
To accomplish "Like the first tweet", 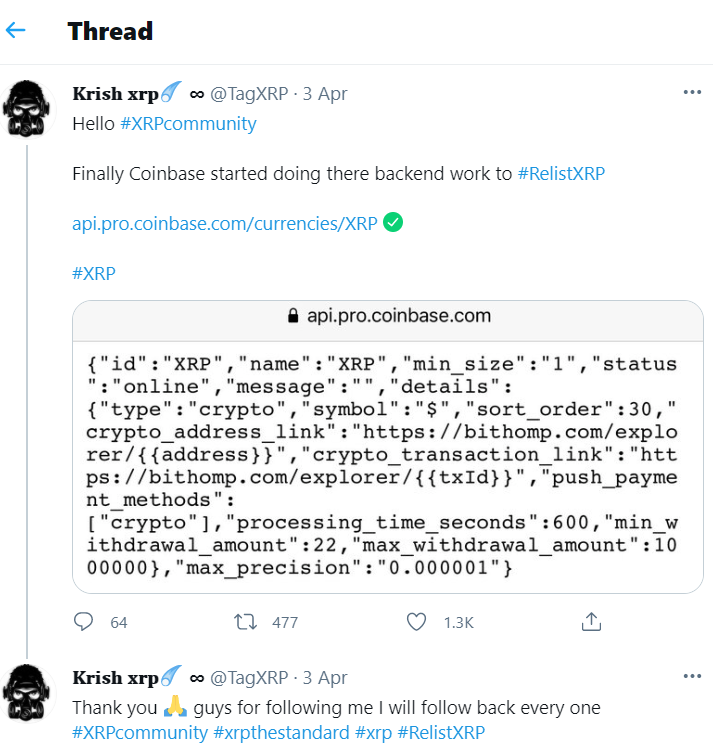I will tap(416, 622).
